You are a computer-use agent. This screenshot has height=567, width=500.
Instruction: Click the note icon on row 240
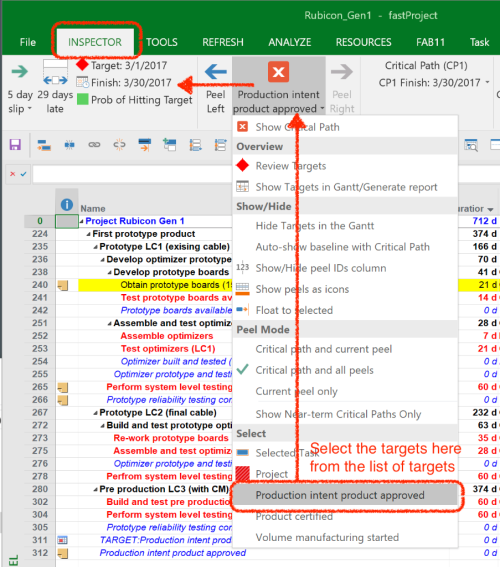coord(63,286)
